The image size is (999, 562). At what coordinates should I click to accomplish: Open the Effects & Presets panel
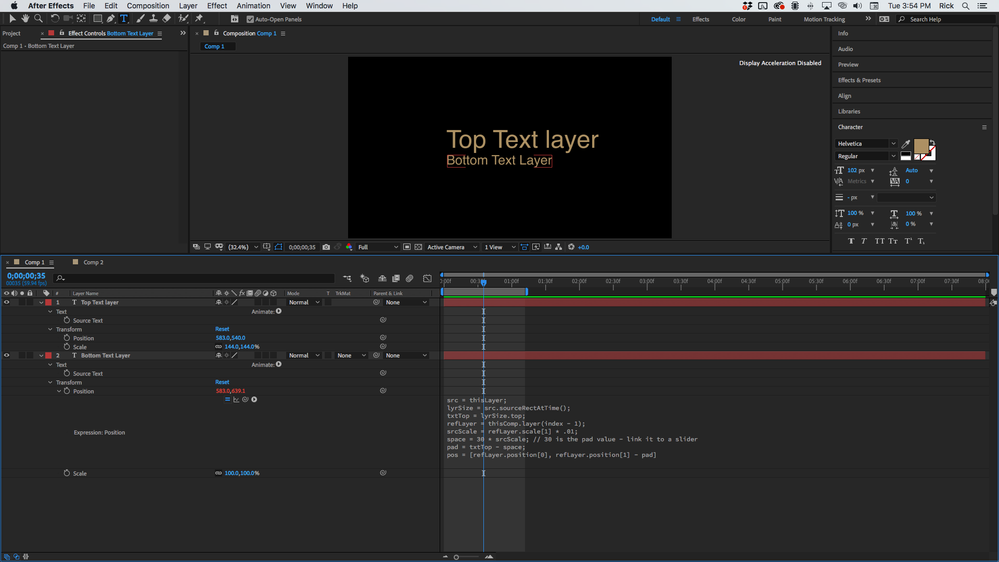point(859,80)
